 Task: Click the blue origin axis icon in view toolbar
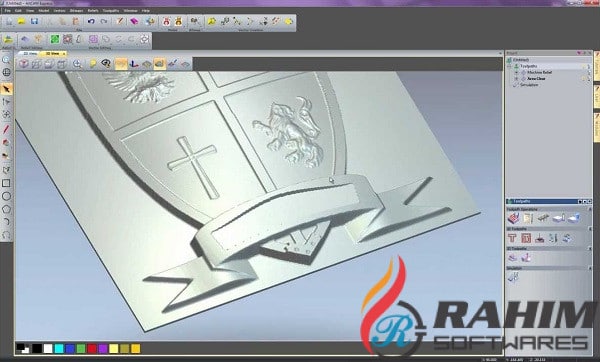pyautogui.click(x=134, y=64)
